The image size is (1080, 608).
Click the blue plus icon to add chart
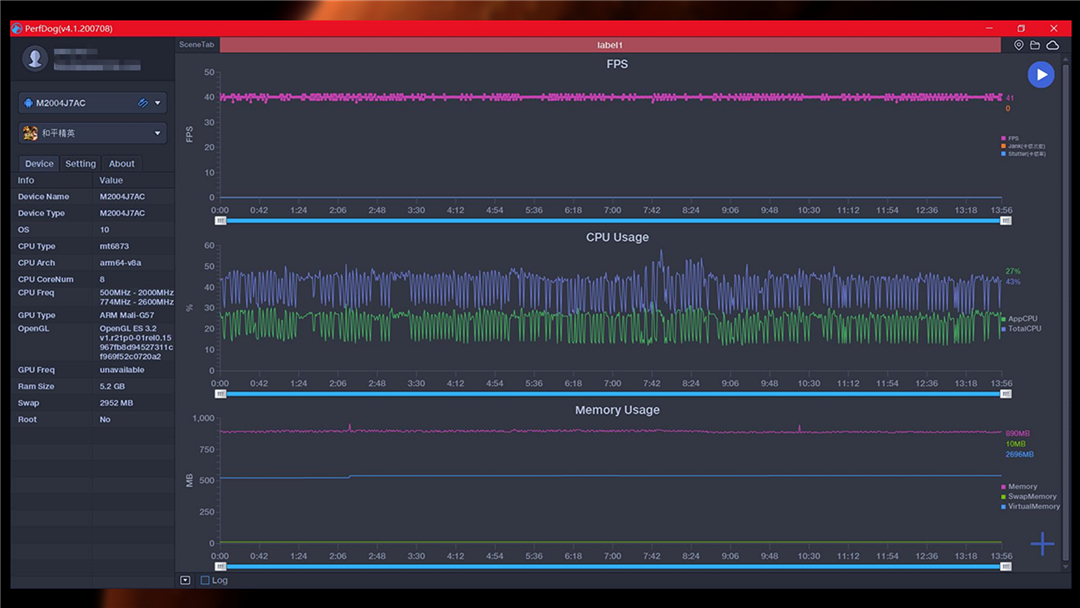point(1042,544)
